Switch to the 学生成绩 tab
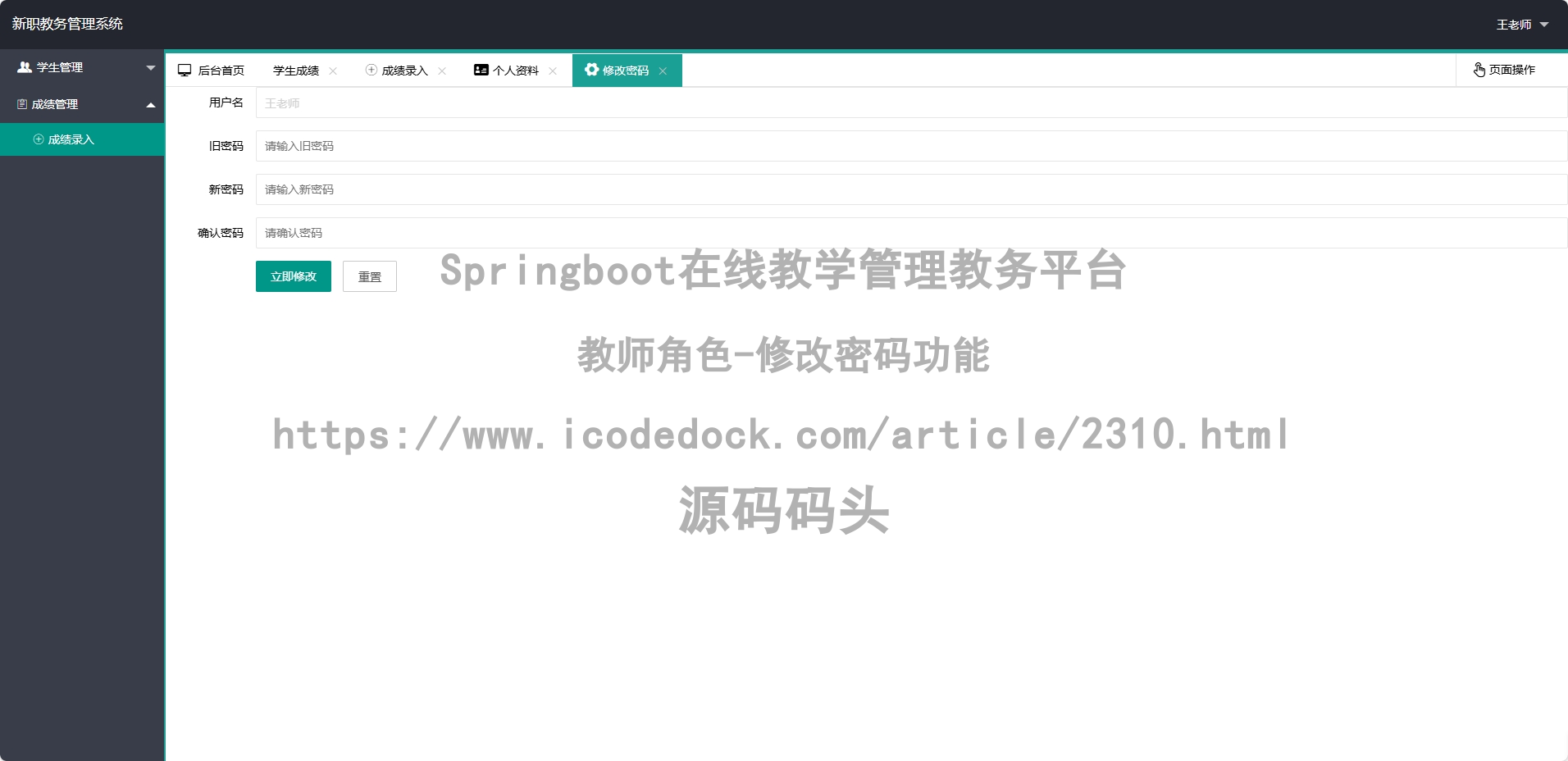The height and width of the screenshot is (761, 1568). (x=296, y=71)
